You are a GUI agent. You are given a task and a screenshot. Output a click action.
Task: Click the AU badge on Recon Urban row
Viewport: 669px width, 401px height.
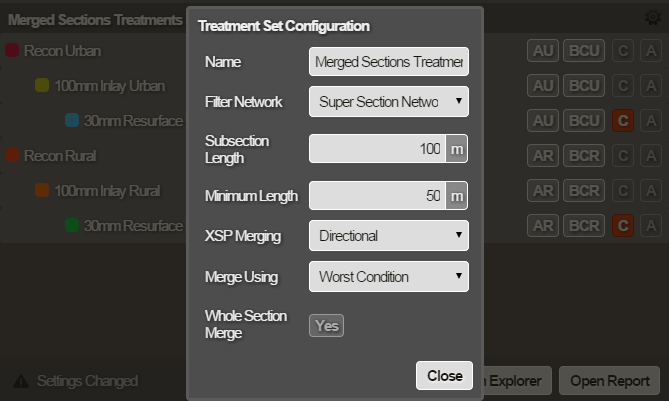pos(544,51)
